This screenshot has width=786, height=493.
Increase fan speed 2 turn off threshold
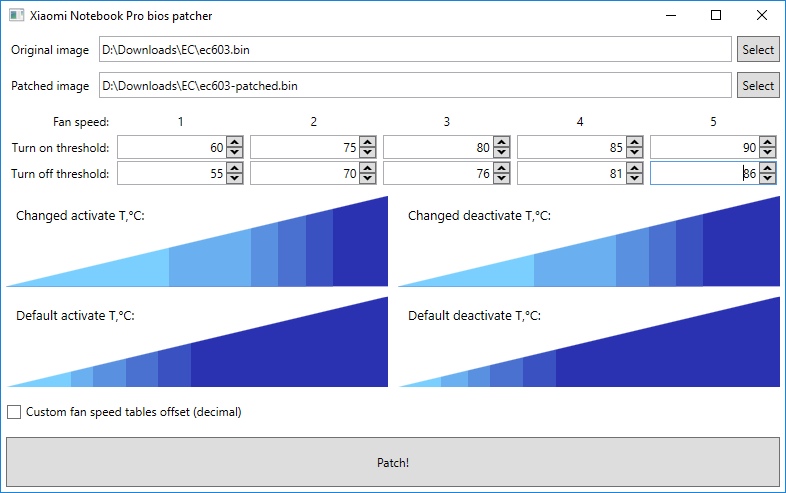(x=368, y=168)
